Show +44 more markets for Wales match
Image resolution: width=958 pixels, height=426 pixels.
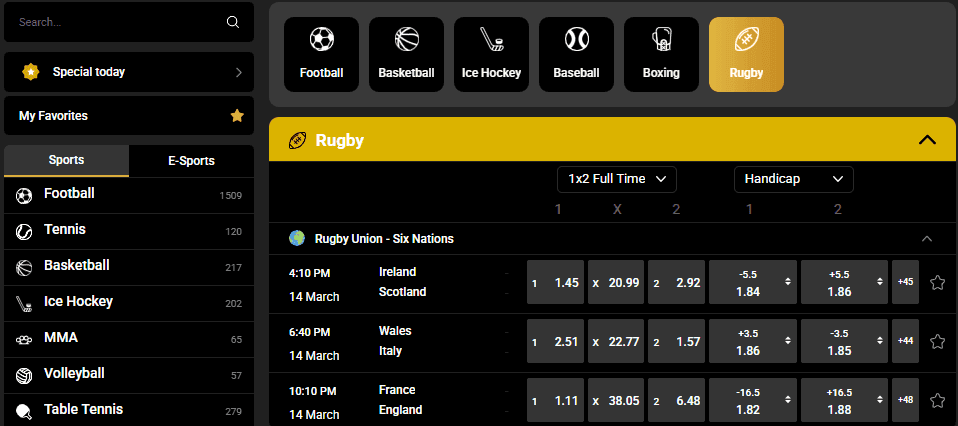905,341
